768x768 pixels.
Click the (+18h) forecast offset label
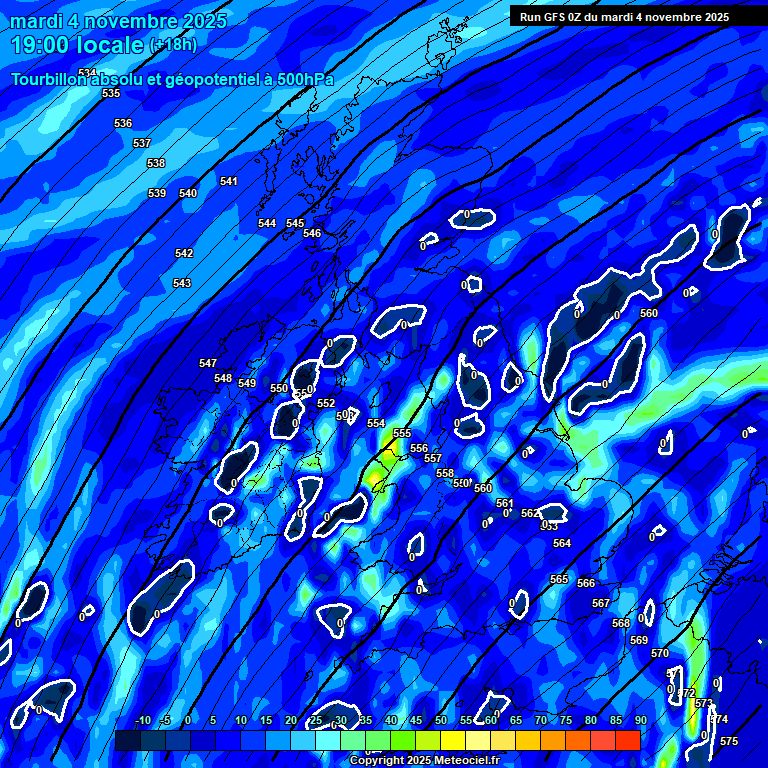(173, 45)
